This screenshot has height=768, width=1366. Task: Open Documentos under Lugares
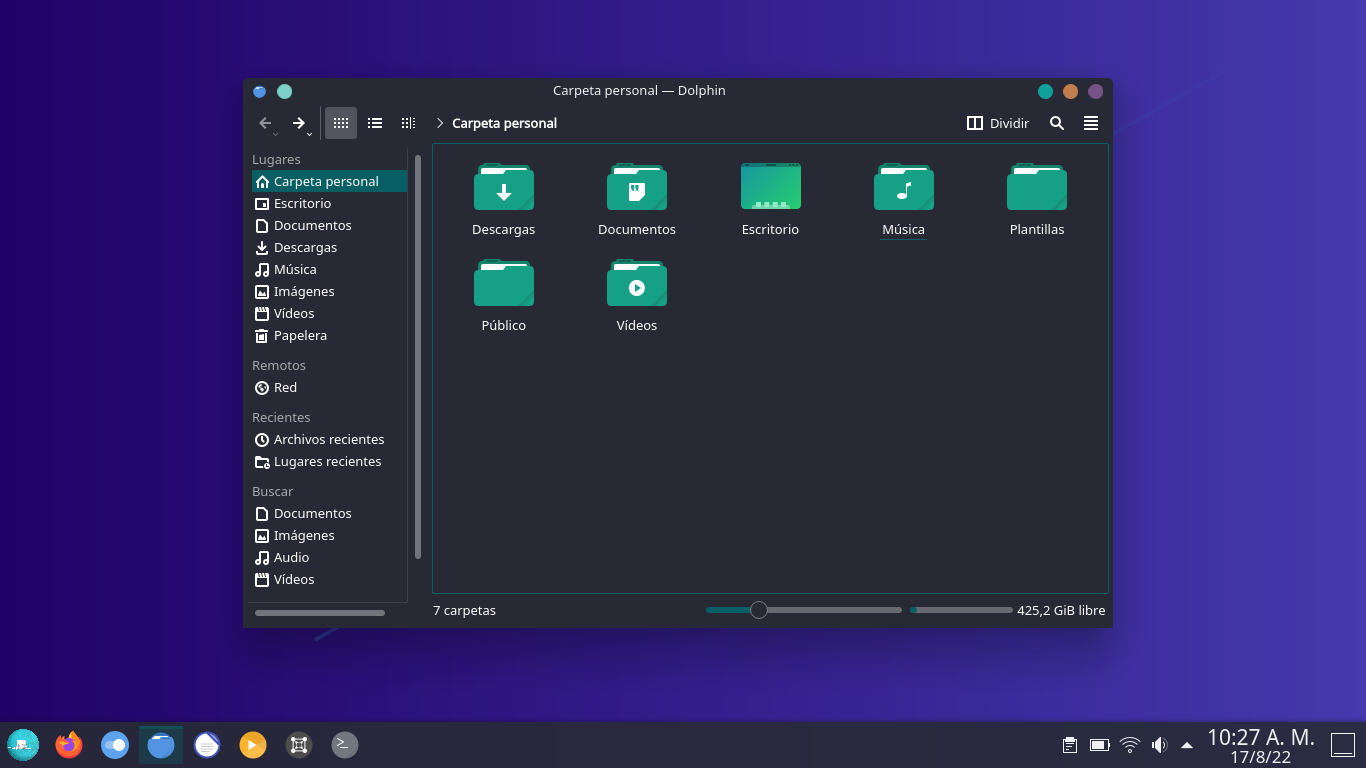[329, 225]
